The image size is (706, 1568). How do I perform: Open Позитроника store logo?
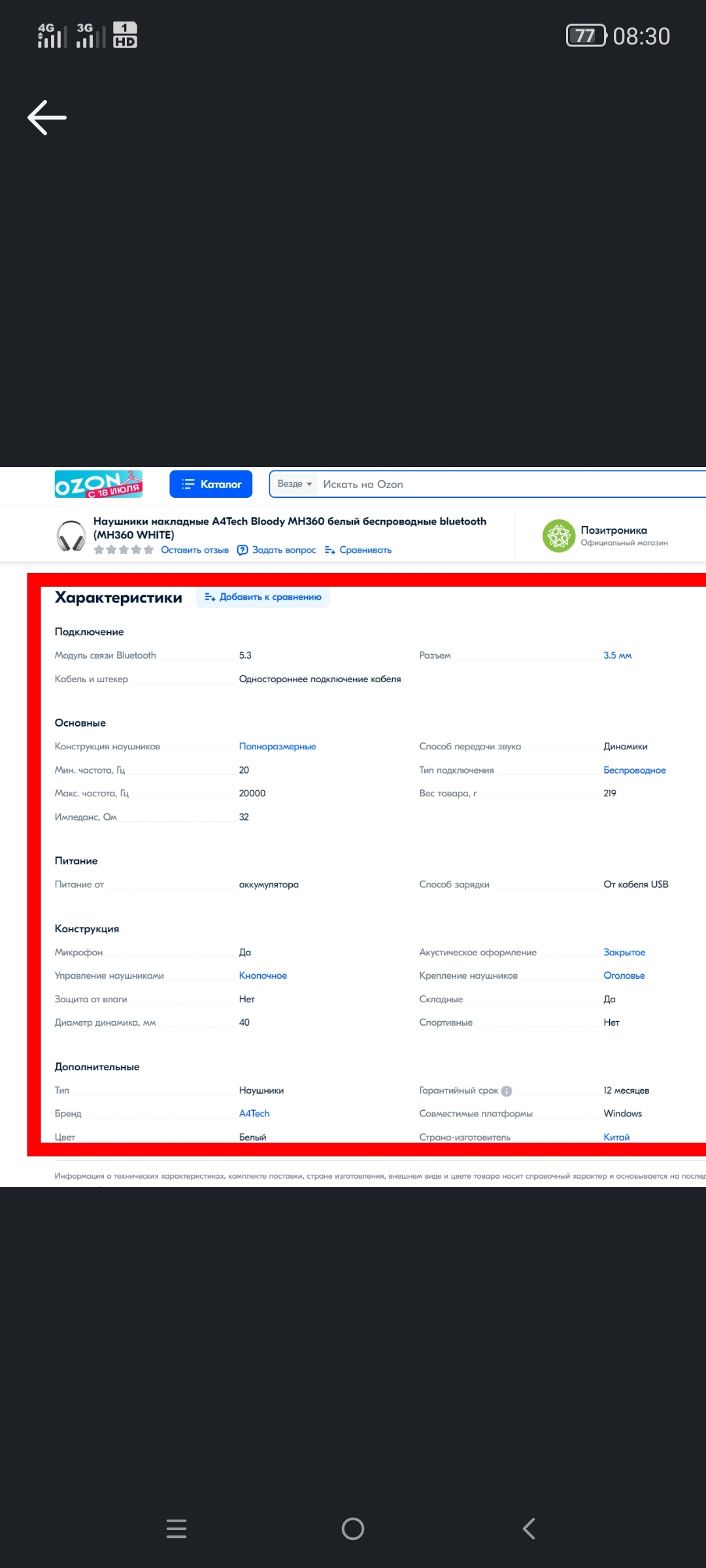[x=559, y=536]
